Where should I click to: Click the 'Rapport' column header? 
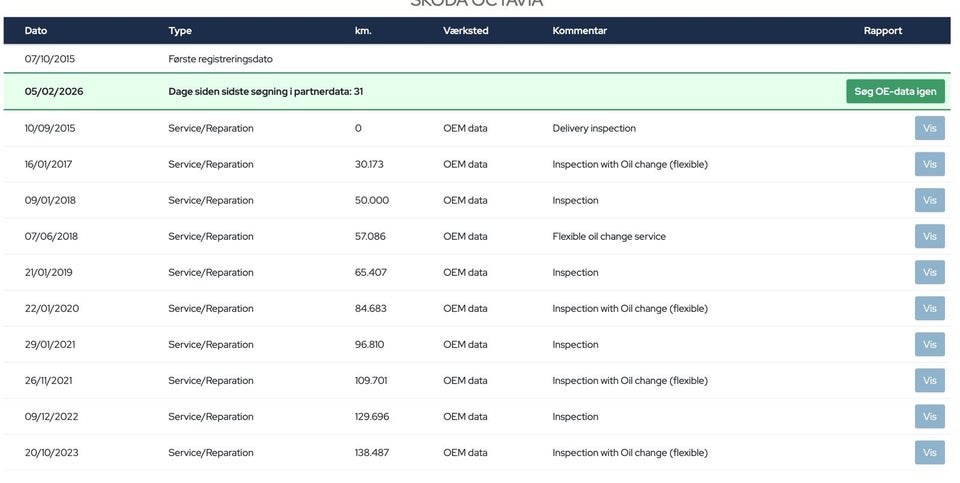(882, 30)
